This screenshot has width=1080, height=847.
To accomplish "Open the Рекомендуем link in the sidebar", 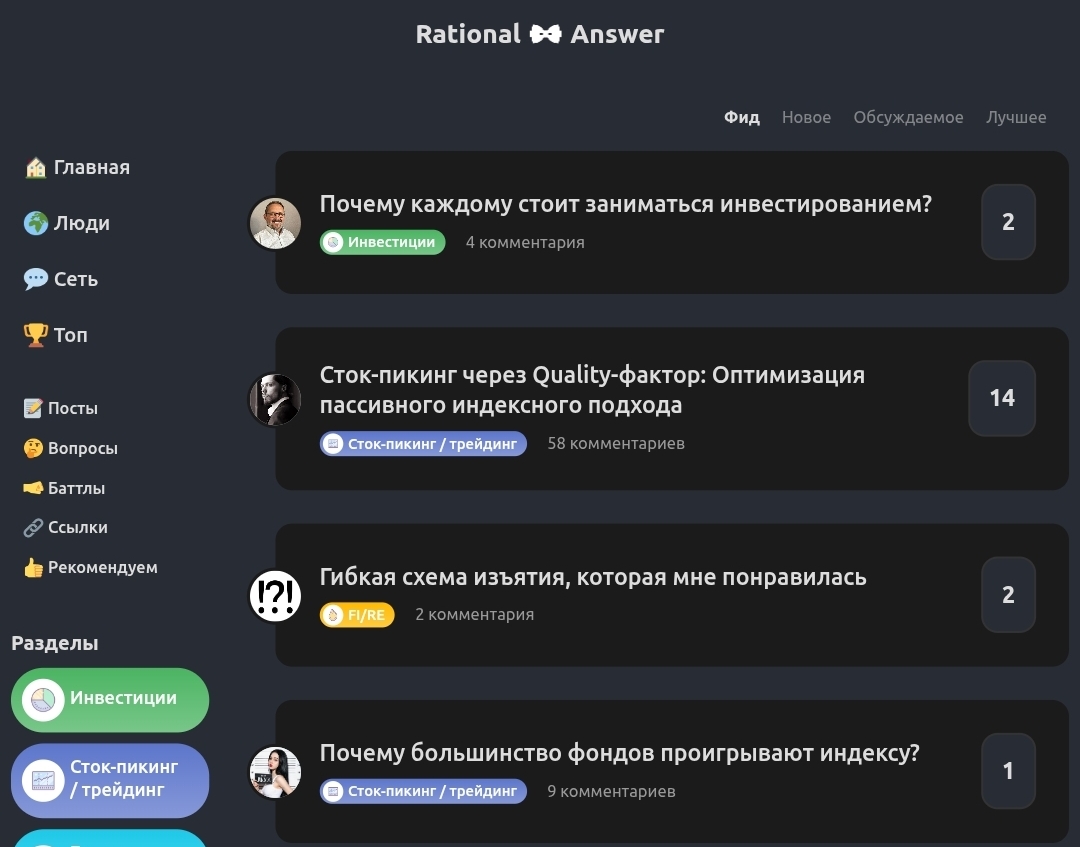I will pyautogui.click(x=91, y=567).
